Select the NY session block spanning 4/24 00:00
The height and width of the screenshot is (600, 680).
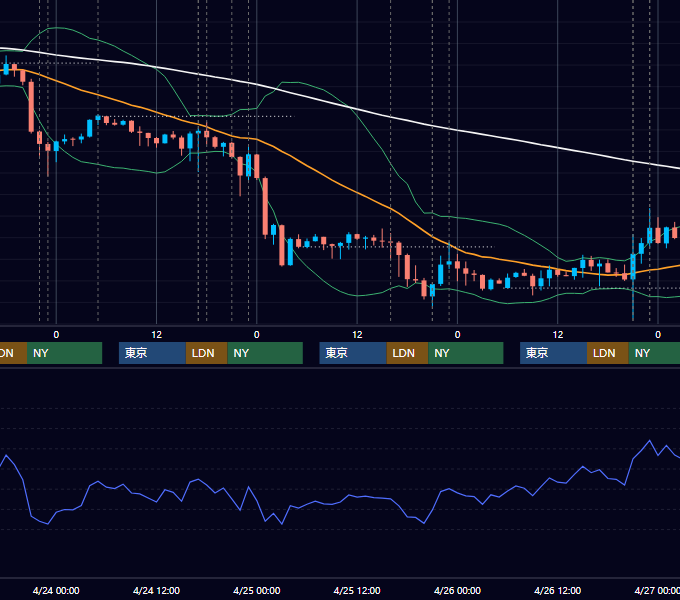(x=64, y=353)
